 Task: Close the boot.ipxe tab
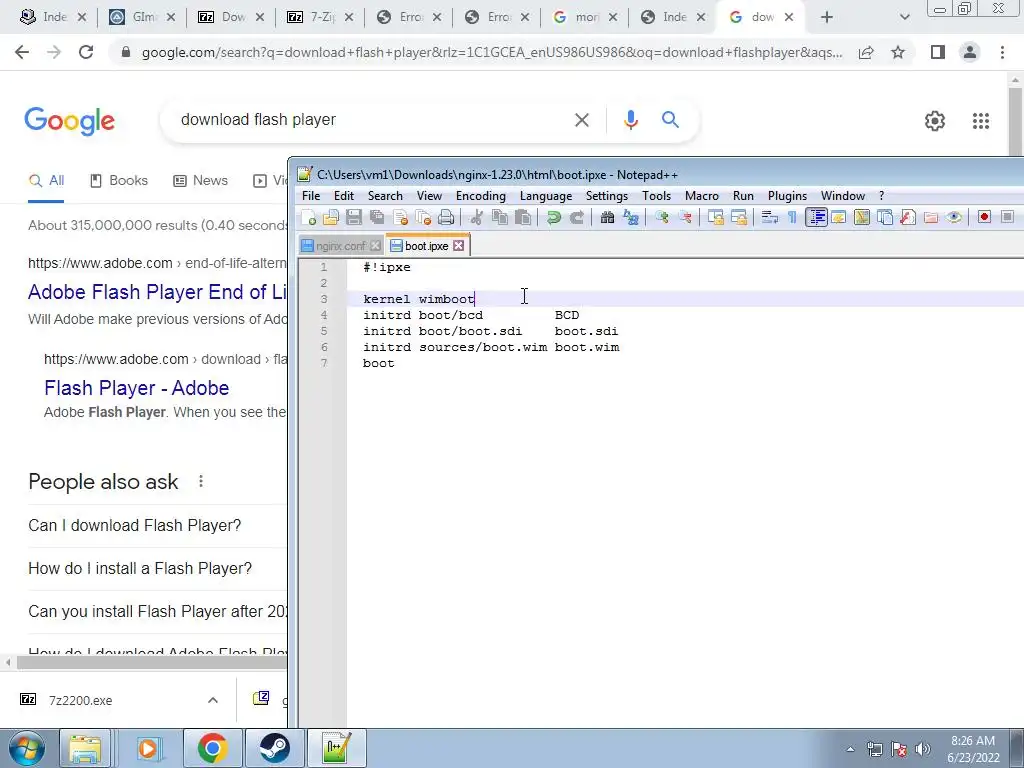[458, 246]
